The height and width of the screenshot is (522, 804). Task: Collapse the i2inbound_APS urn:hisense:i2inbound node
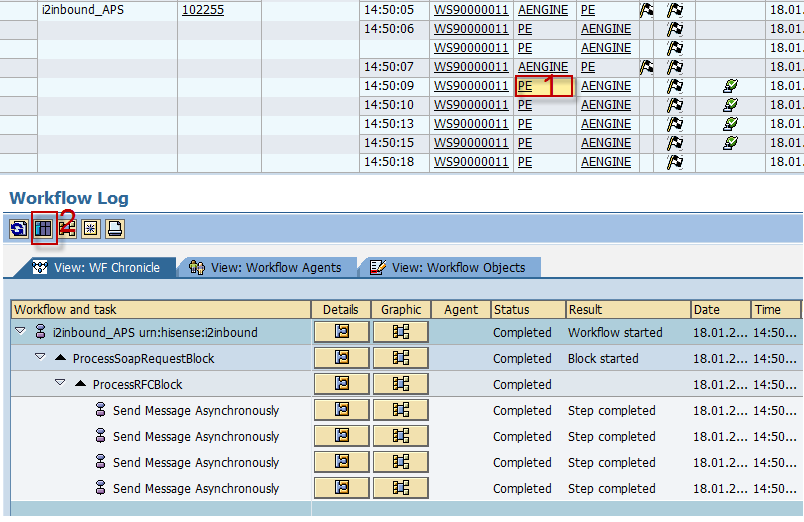pyautogui.click(x=20, y=331)
